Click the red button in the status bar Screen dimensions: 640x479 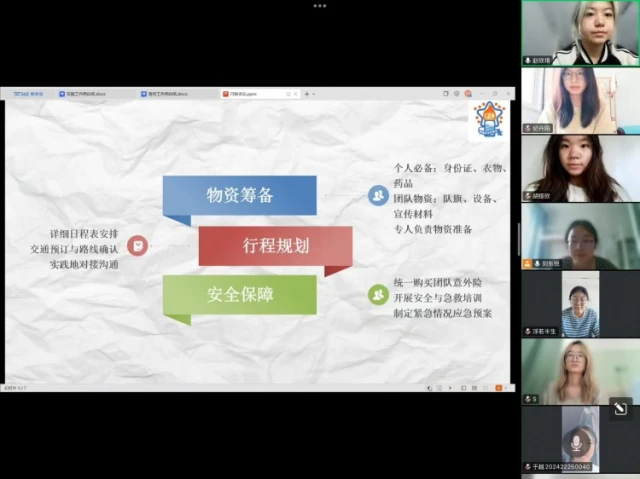pyautogui.click(x=499, y=387)
